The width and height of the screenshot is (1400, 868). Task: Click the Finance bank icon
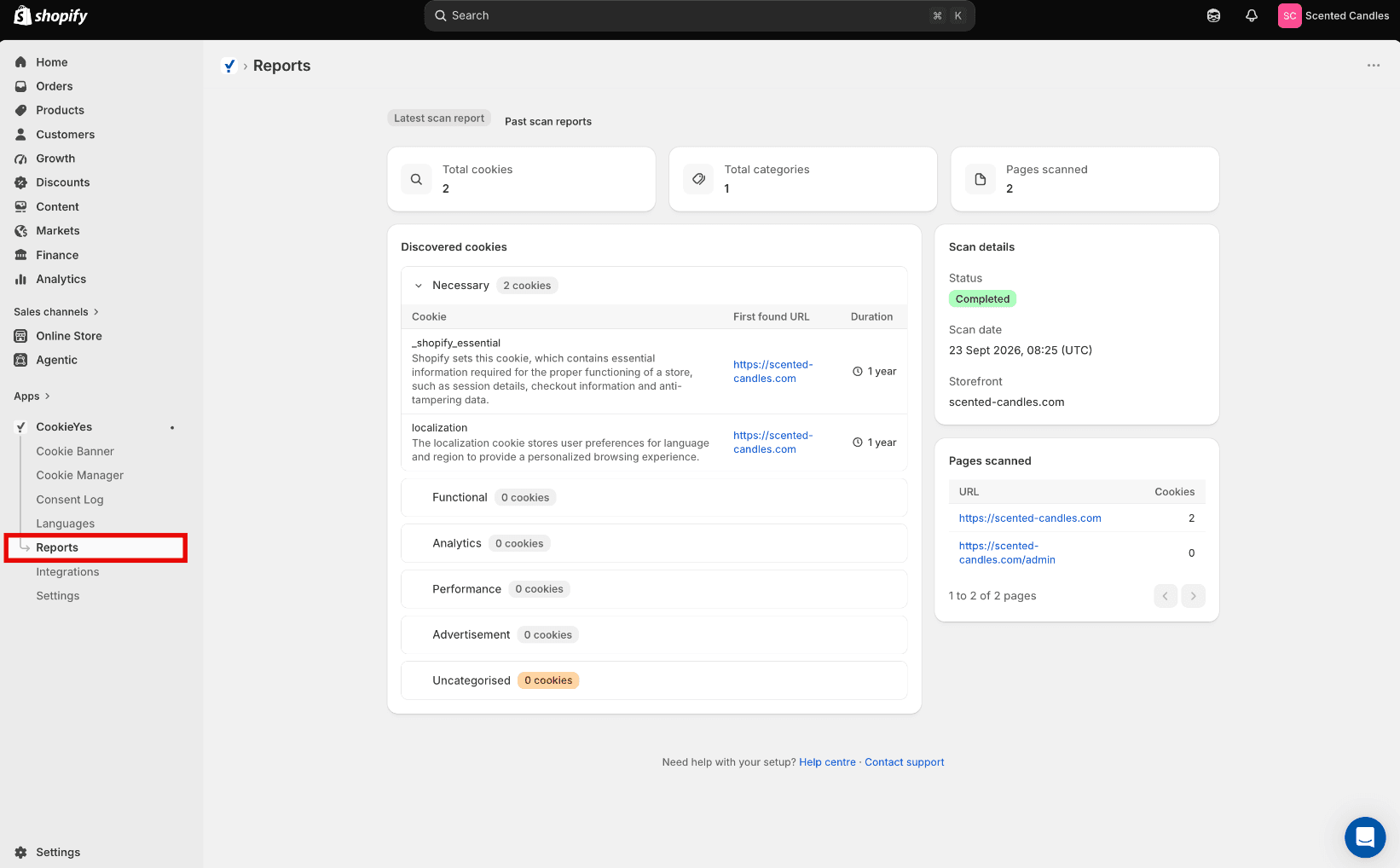[x=21, y=255]
